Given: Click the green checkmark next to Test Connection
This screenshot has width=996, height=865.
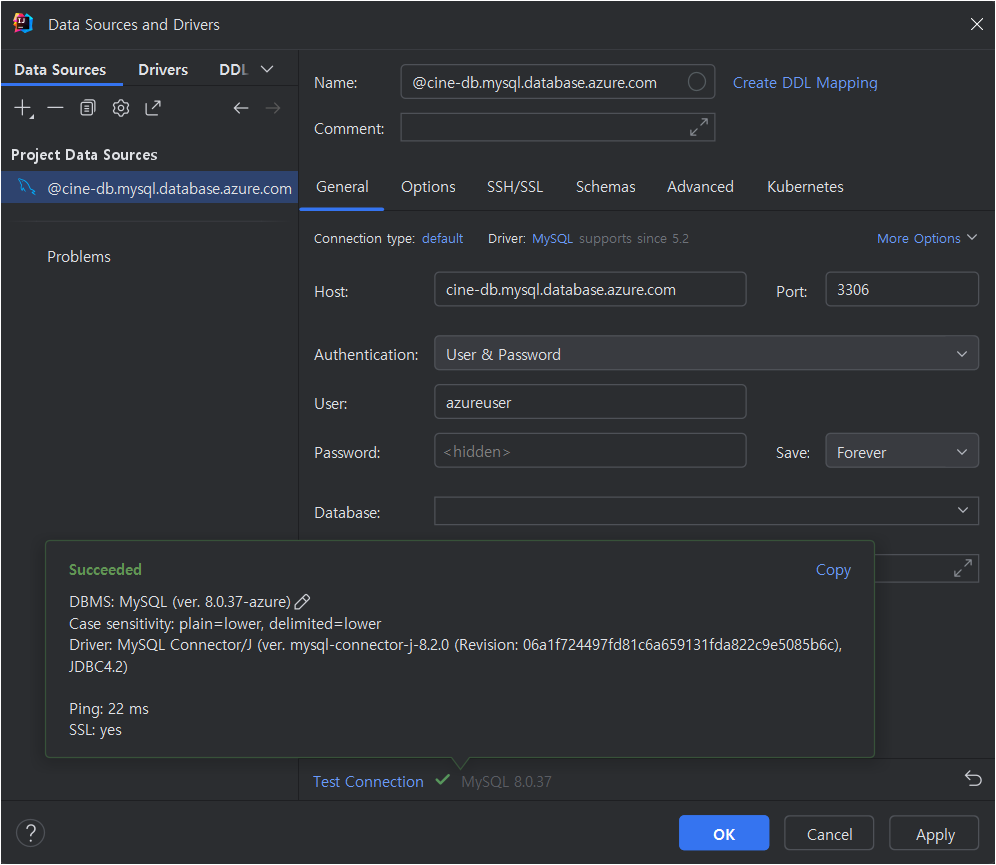Looking at the screenshot, I should coord(443,780).
